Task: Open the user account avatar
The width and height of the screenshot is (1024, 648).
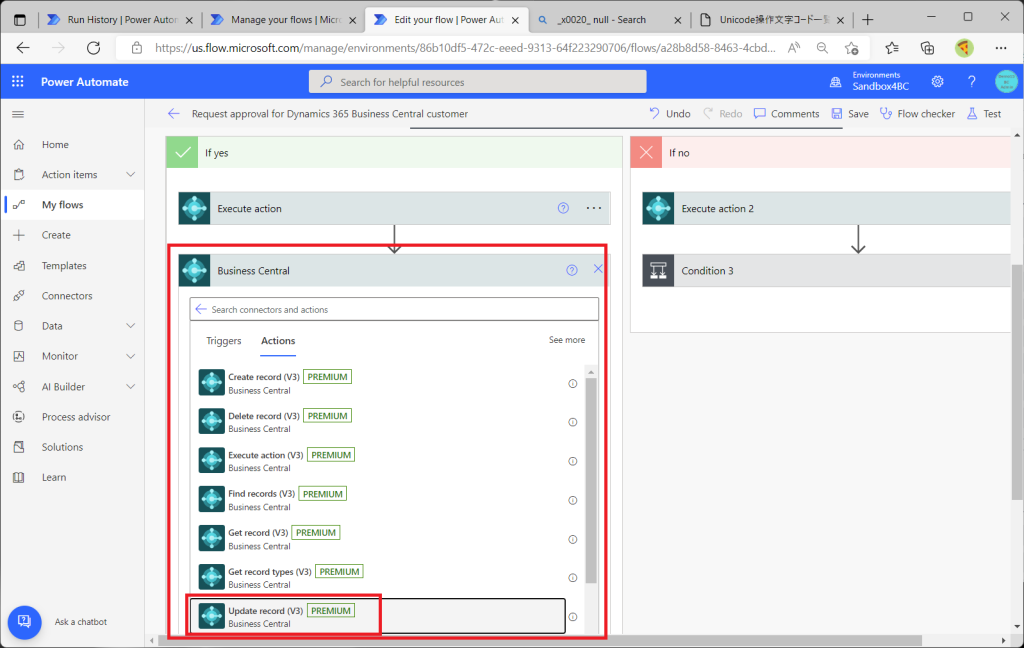Action: (x=1006, y=82)
